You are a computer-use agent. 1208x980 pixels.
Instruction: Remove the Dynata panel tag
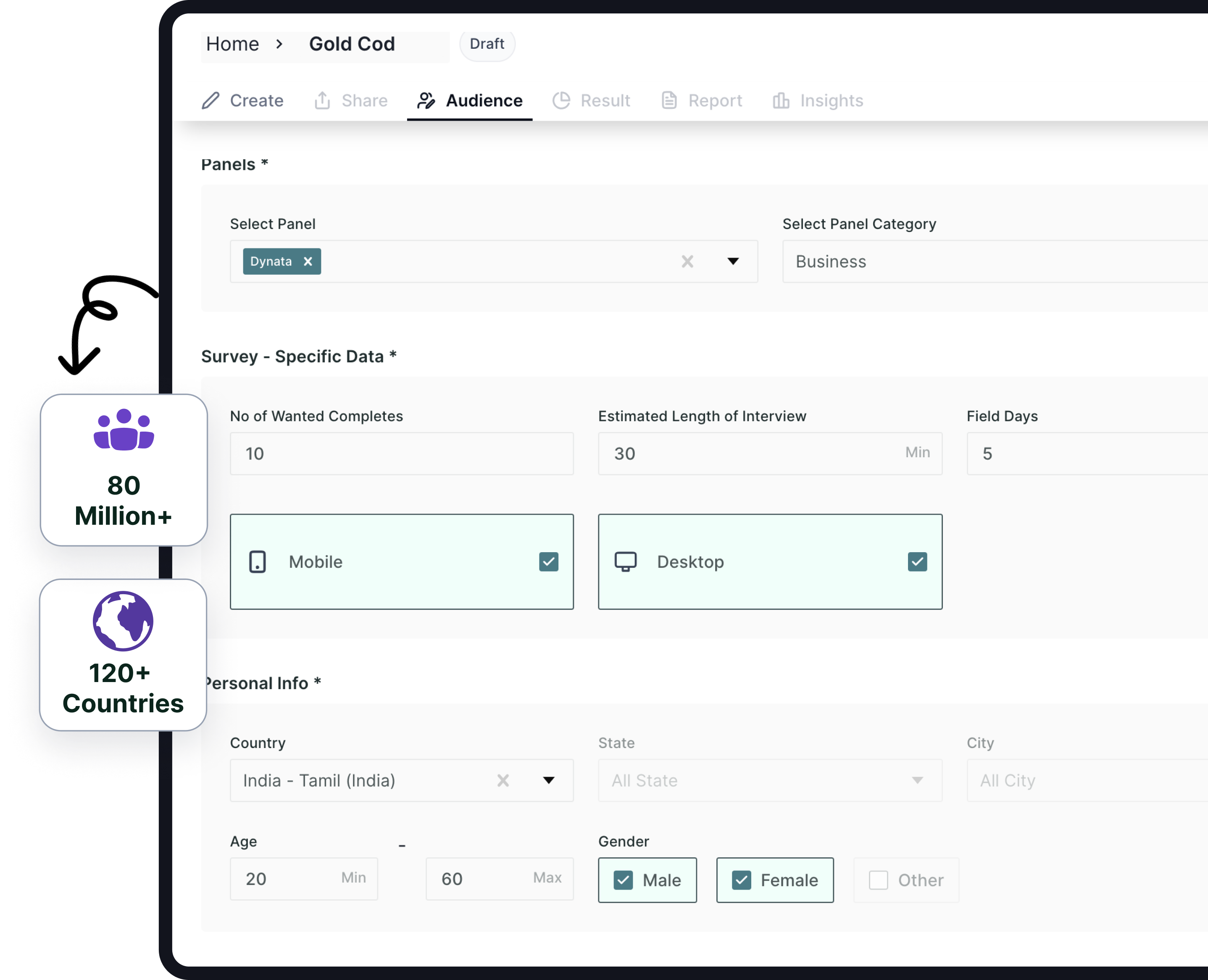[308, 261]
